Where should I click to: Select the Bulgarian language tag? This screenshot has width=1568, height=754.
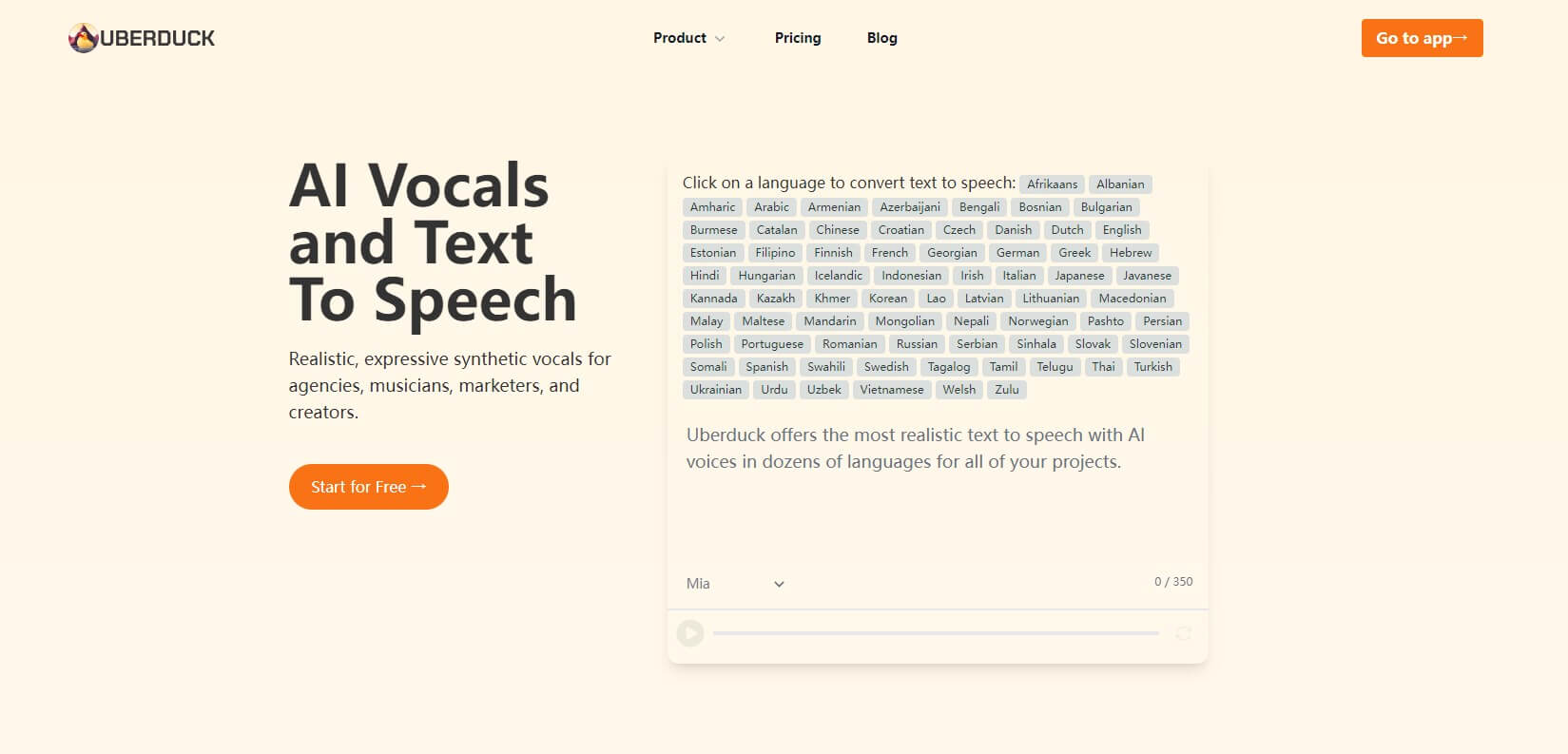pos(1106,207)
